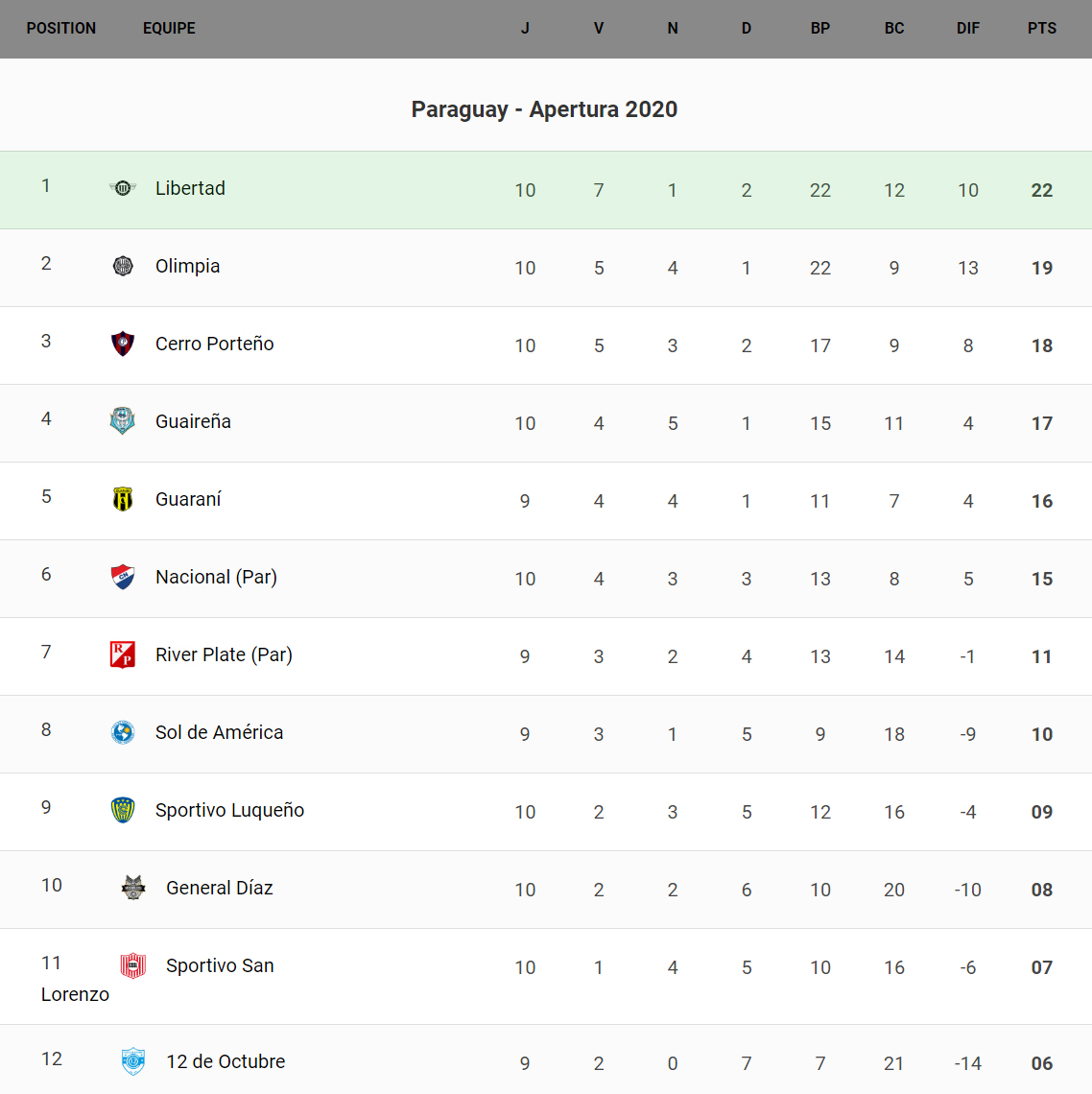Click the Cerro Porteño shield icon
Image resolution: width=1092 pixels, height=1094 pixels.
coord(123,344)
